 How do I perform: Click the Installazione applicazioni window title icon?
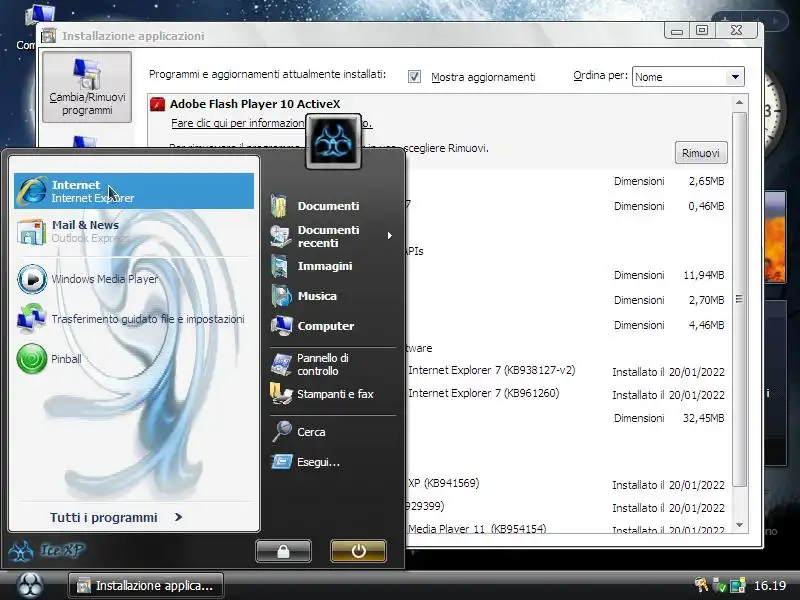pos(49,36)
